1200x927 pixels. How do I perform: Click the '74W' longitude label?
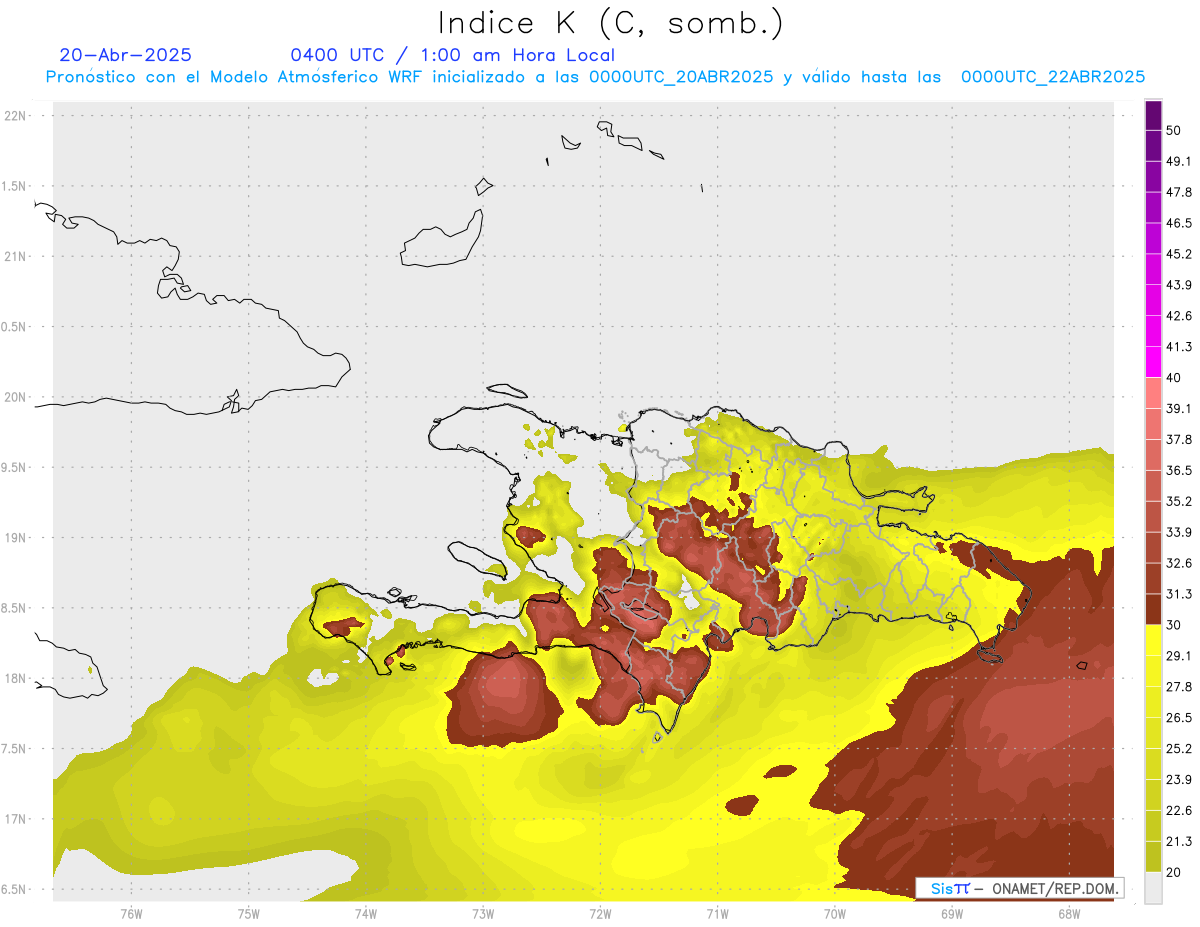pos(365,914)
